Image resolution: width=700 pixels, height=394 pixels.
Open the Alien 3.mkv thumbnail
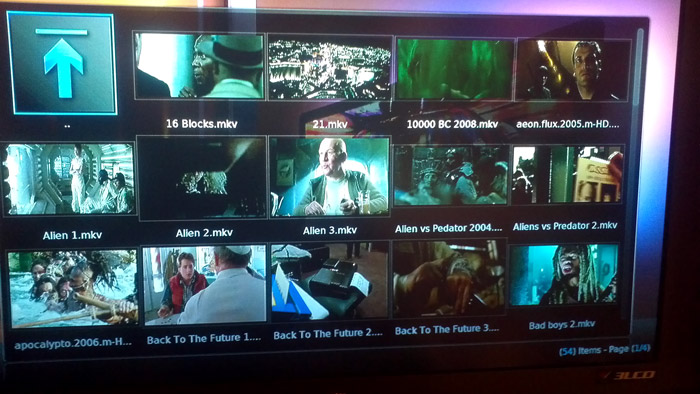pos(330,177)
